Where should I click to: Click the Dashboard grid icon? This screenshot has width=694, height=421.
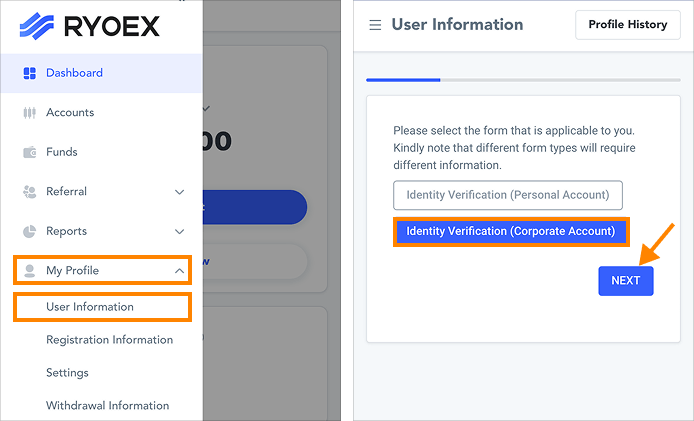29,73
